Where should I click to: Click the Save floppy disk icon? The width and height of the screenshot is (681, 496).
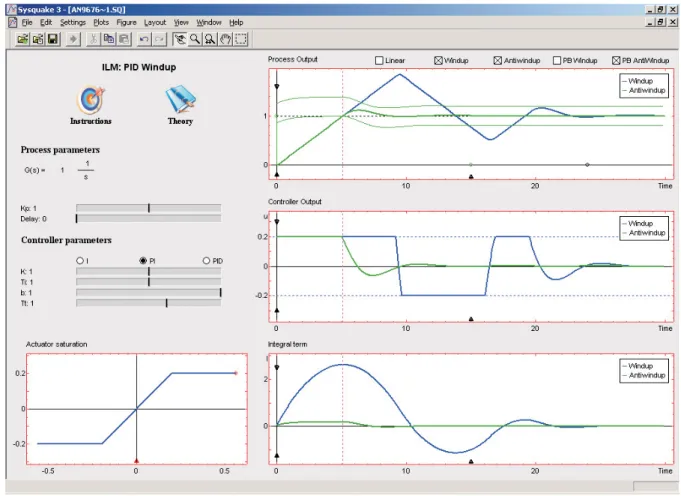click(53, 40)
